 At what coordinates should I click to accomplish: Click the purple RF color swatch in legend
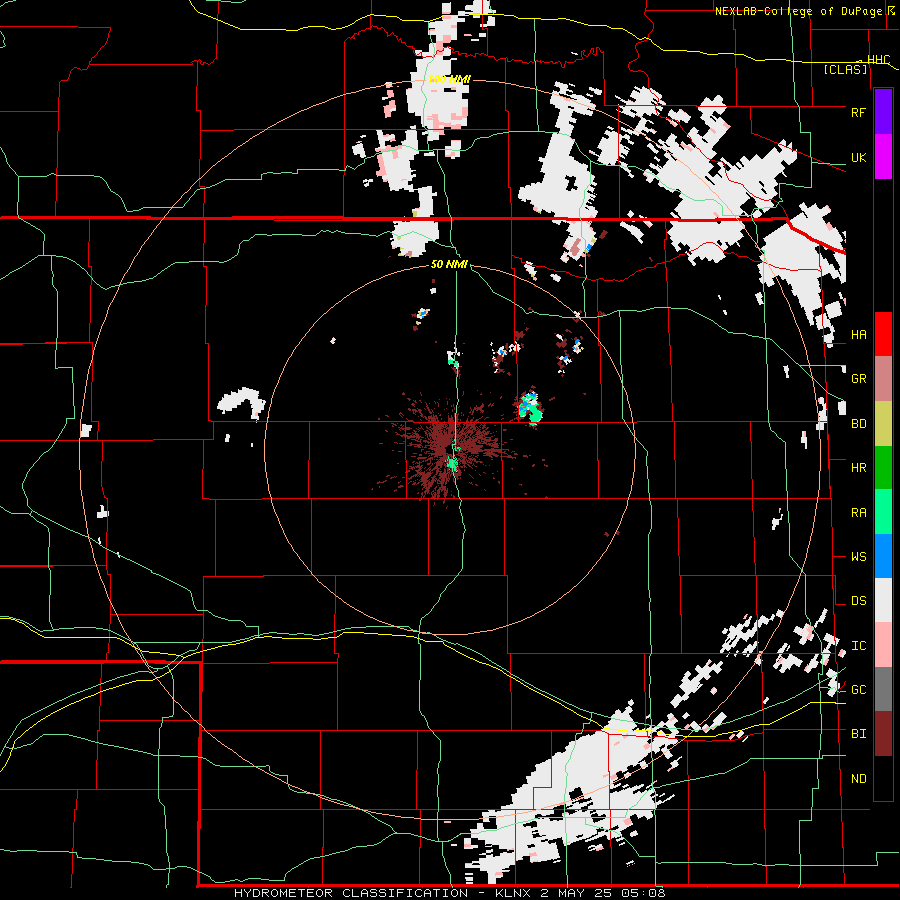pos(883,112)
